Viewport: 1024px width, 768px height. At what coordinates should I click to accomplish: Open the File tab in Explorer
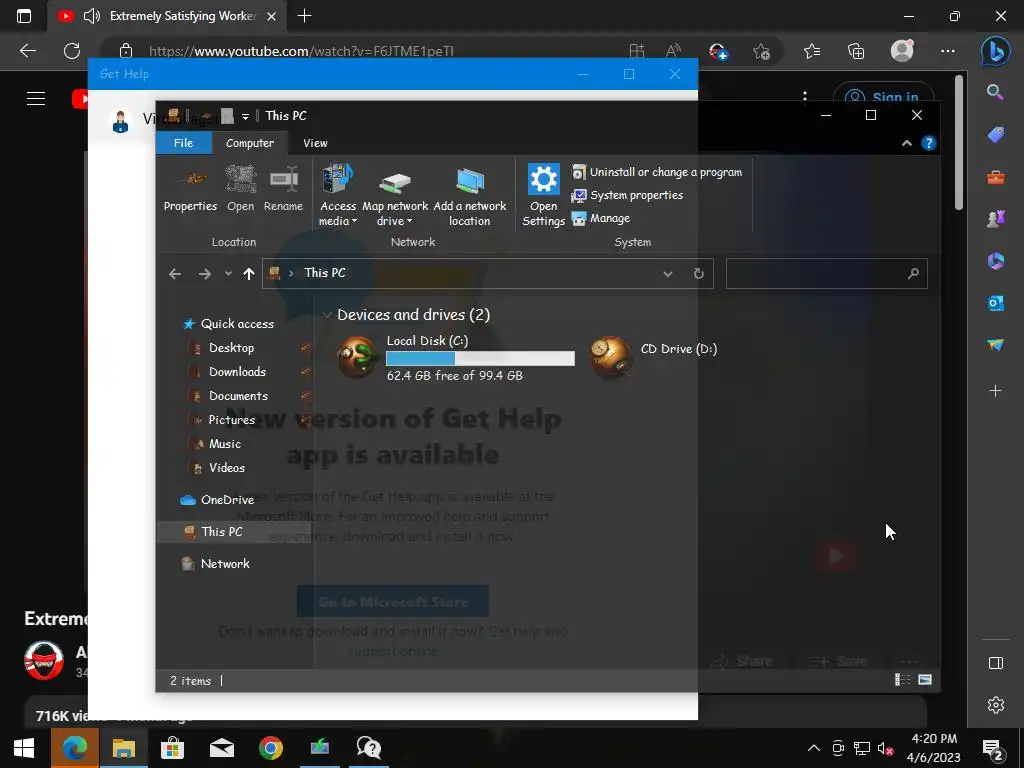tap(184, 143)
